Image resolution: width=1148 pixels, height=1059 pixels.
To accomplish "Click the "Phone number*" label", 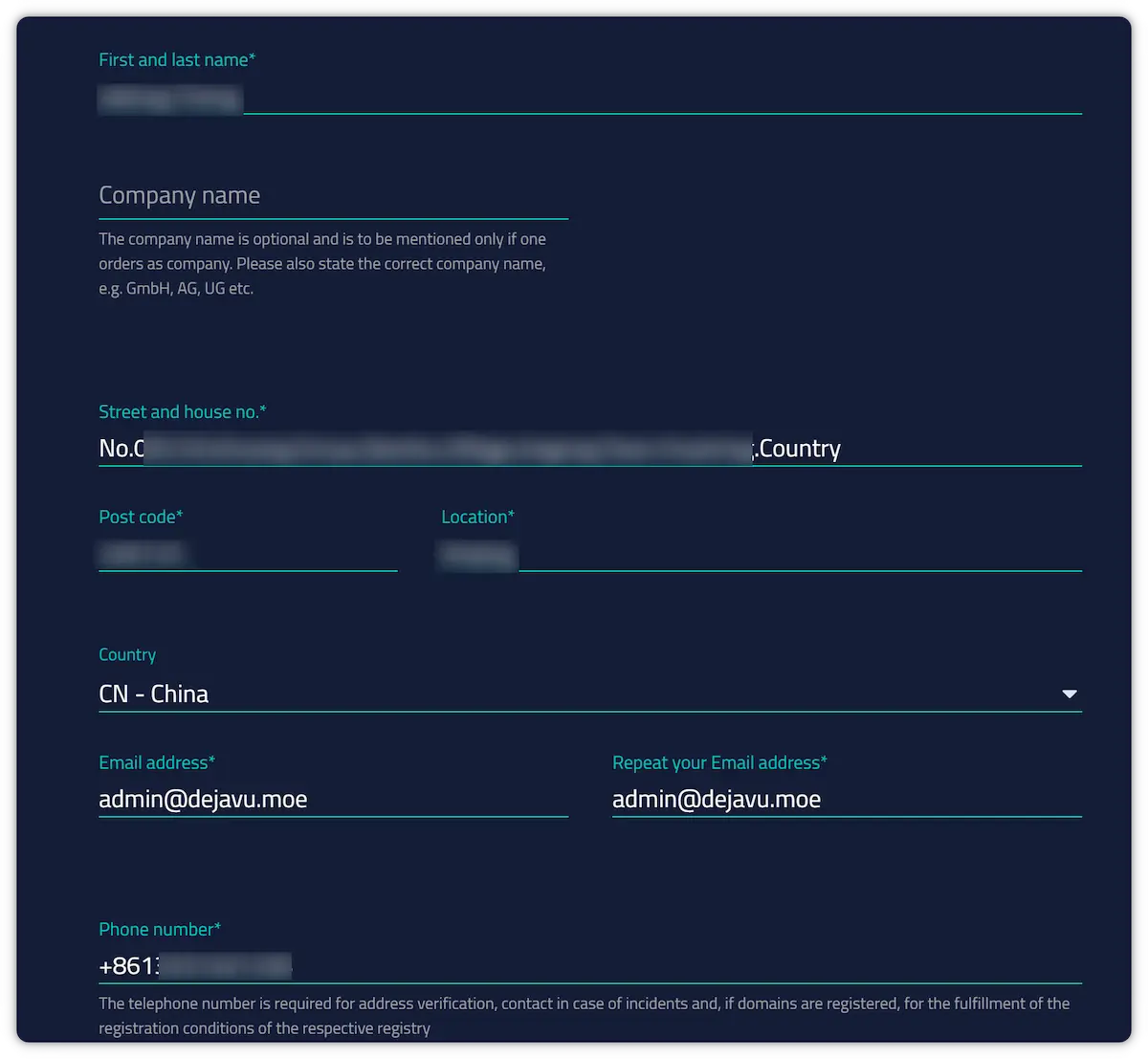I will (160, 929).
